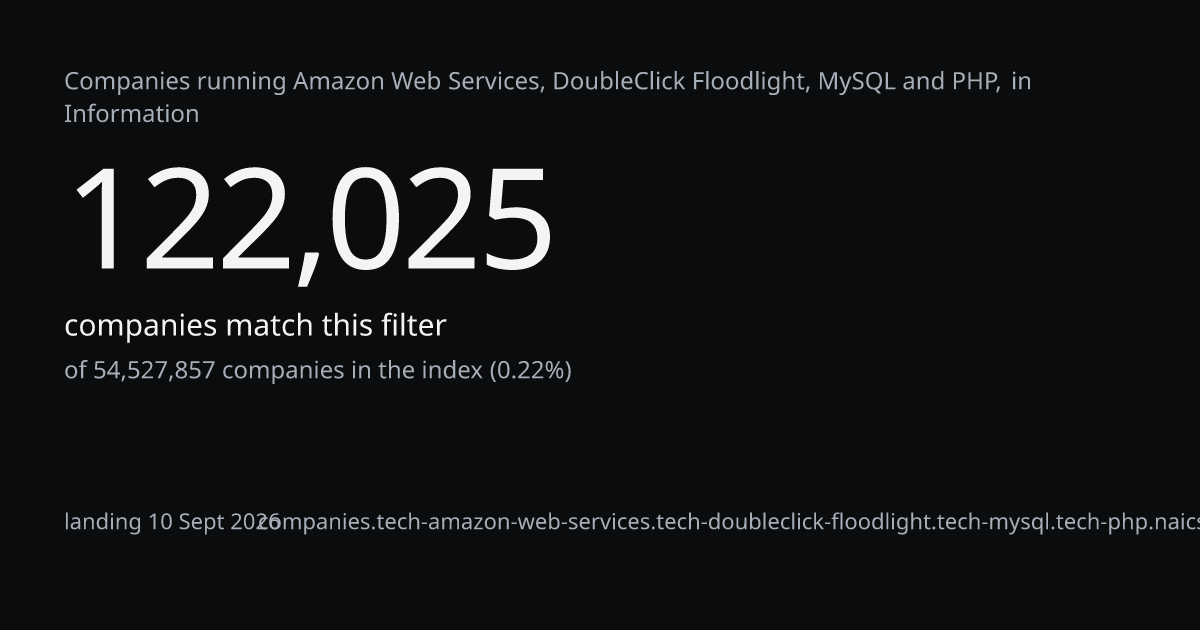Screen dimensions: 1200x630
Task: Click "Companies running" at heading start
Action: [175, 82]
